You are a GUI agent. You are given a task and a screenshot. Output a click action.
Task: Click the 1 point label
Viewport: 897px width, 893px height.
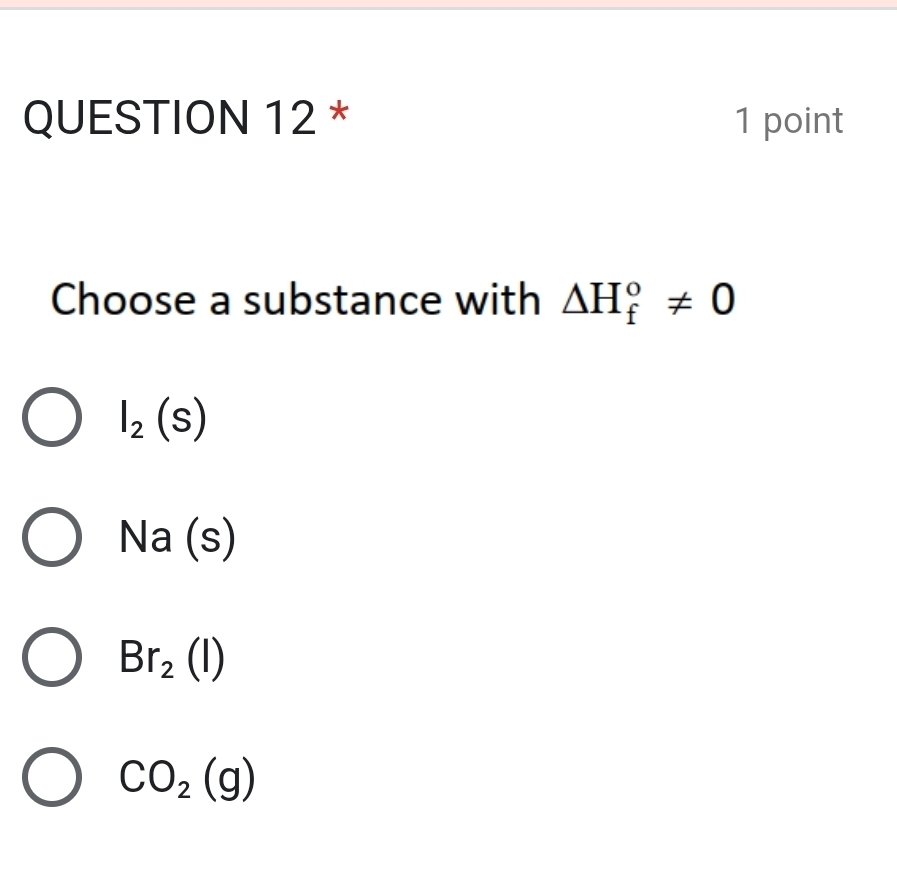tap(789, 121)
